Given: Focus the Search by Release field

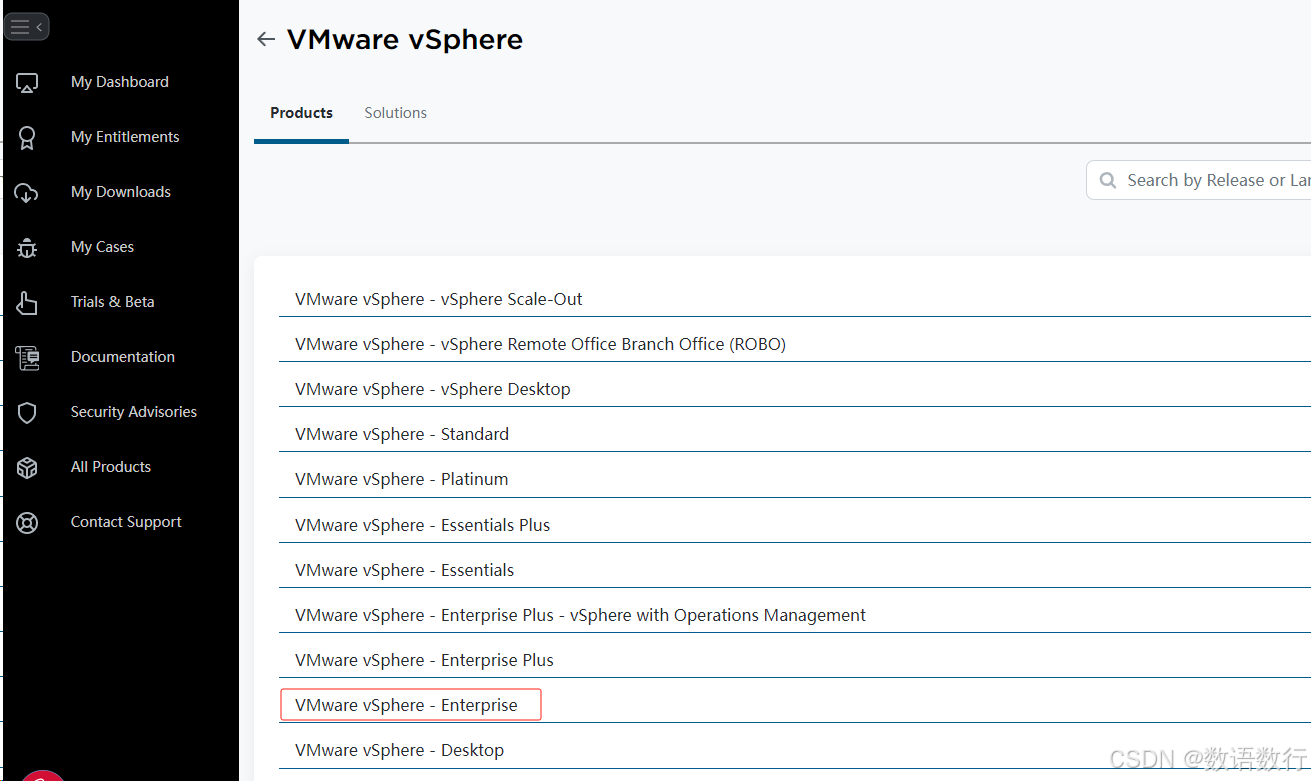Looking at the screenshot, I should click(x=1200, y=180).
